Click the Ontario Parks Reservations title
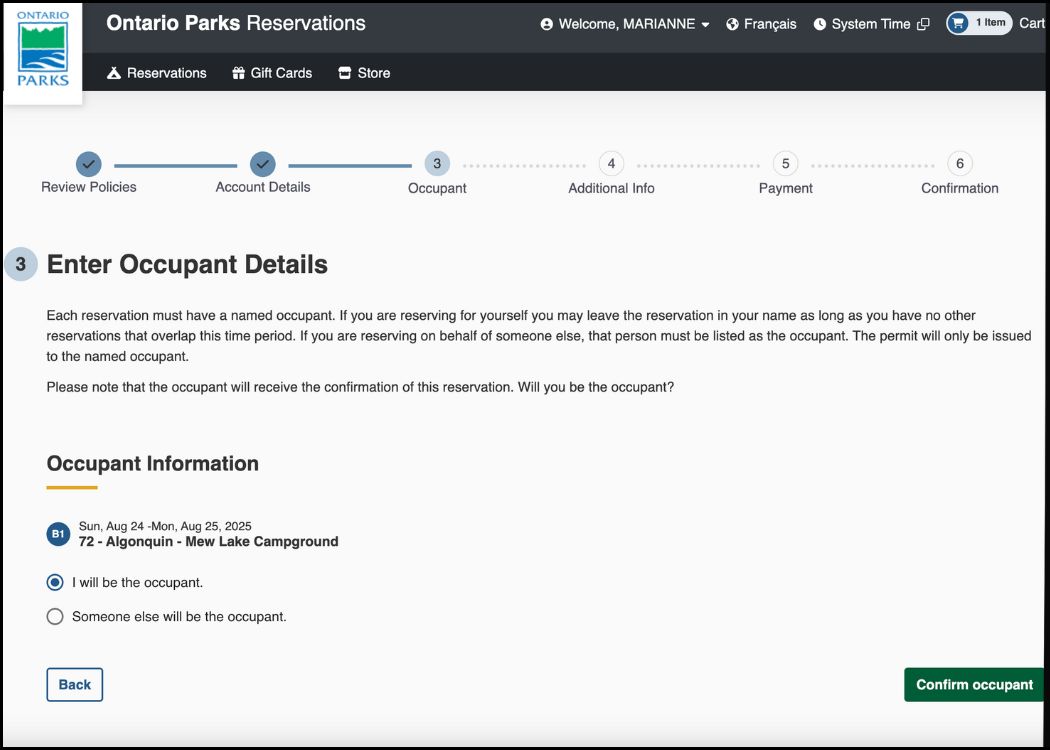Image resolution: width=1050 pixels, height=750 pixels. click(236, 23)
